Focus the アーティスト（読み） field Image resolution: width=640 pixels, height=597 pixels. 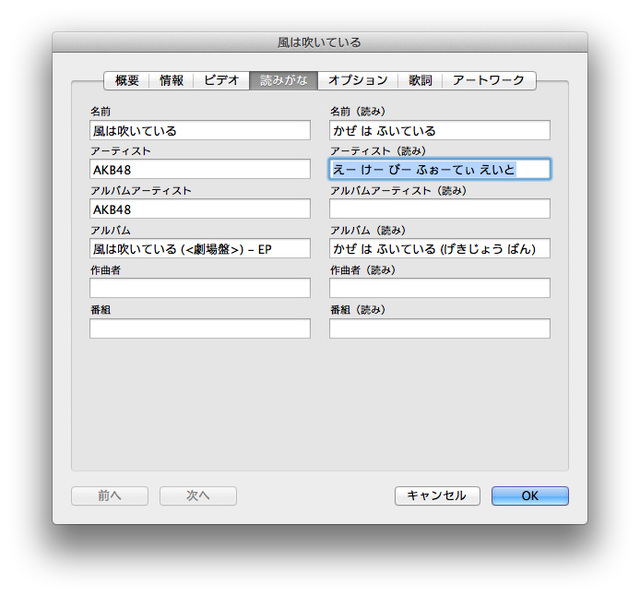click(440, 169)
